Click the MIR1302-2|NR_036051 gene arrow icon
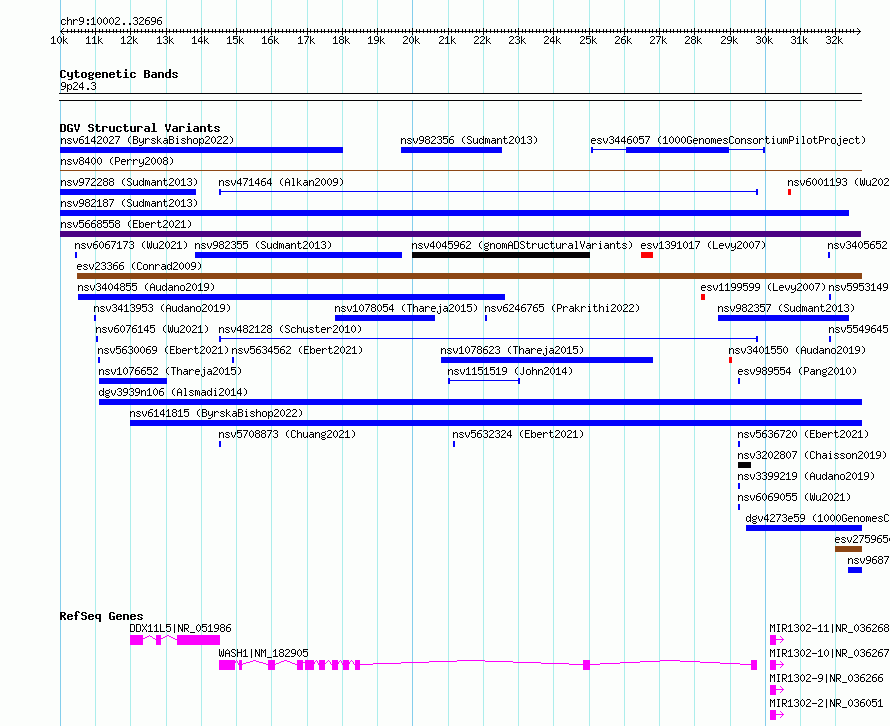 (x=776, y=715)
